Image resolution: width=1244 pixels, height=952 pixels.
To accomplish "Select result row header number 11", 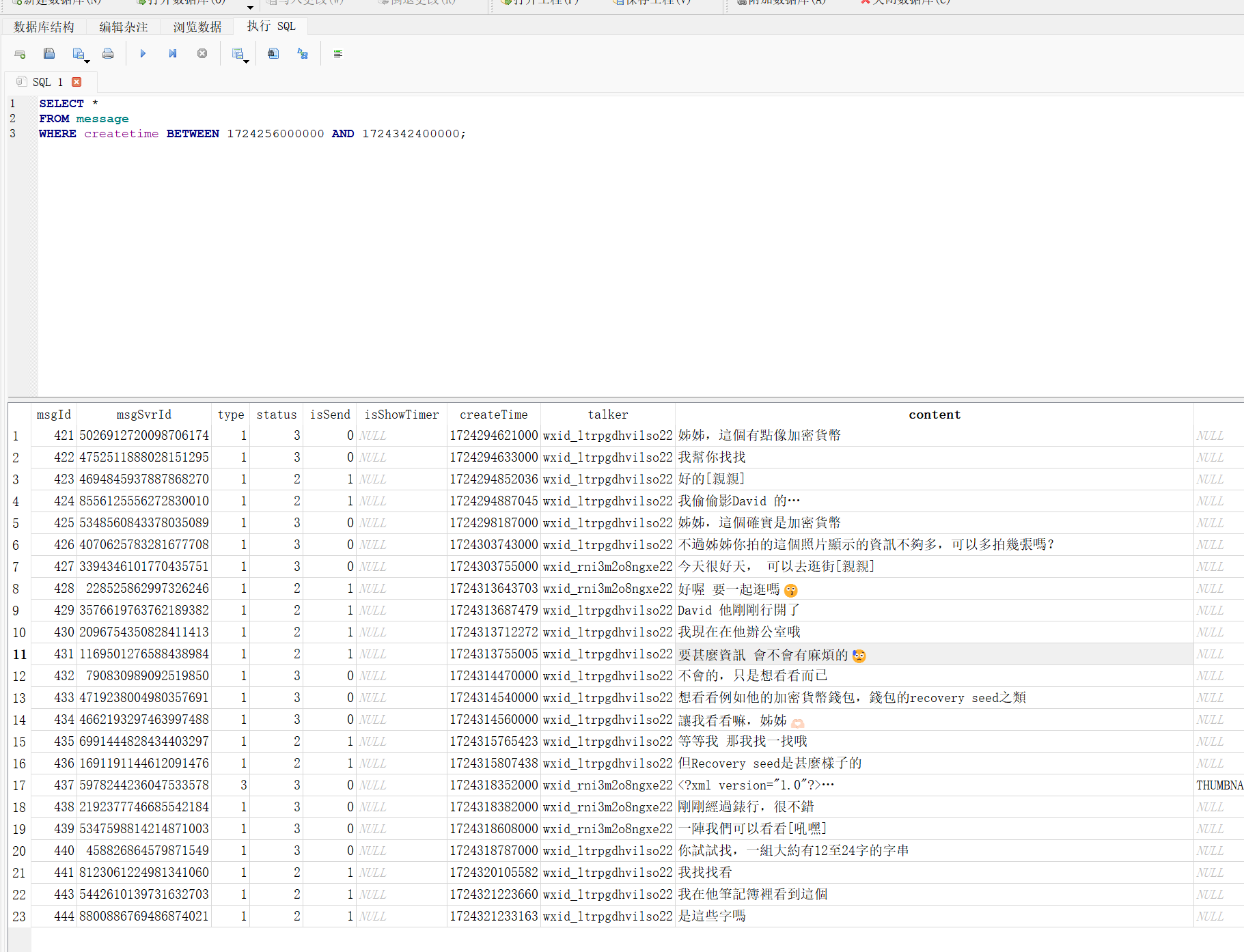I will tap(20, 654).
